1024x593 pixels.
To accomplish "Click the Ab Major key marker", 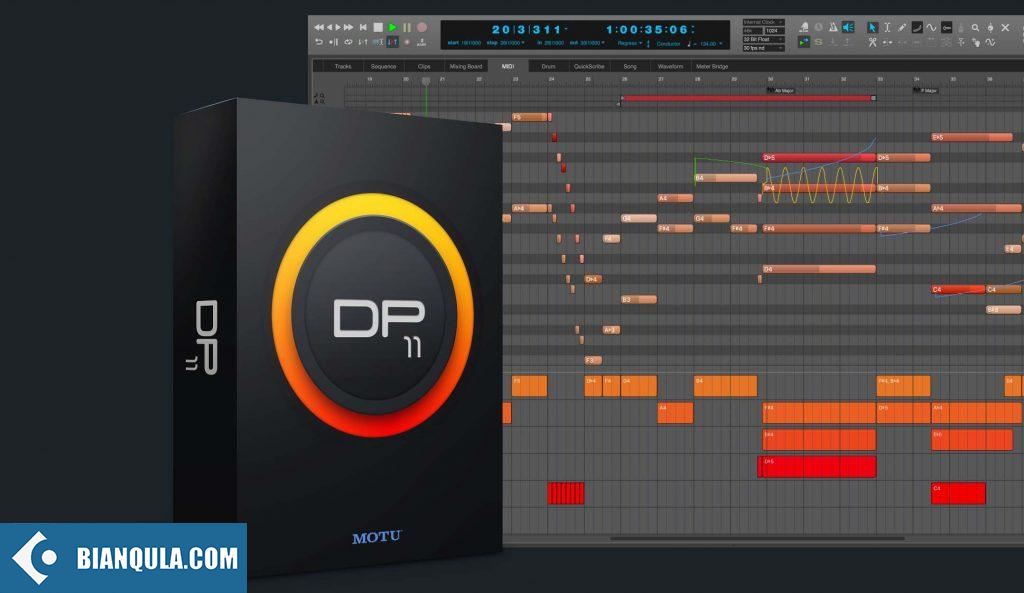I will coord(780,90).
